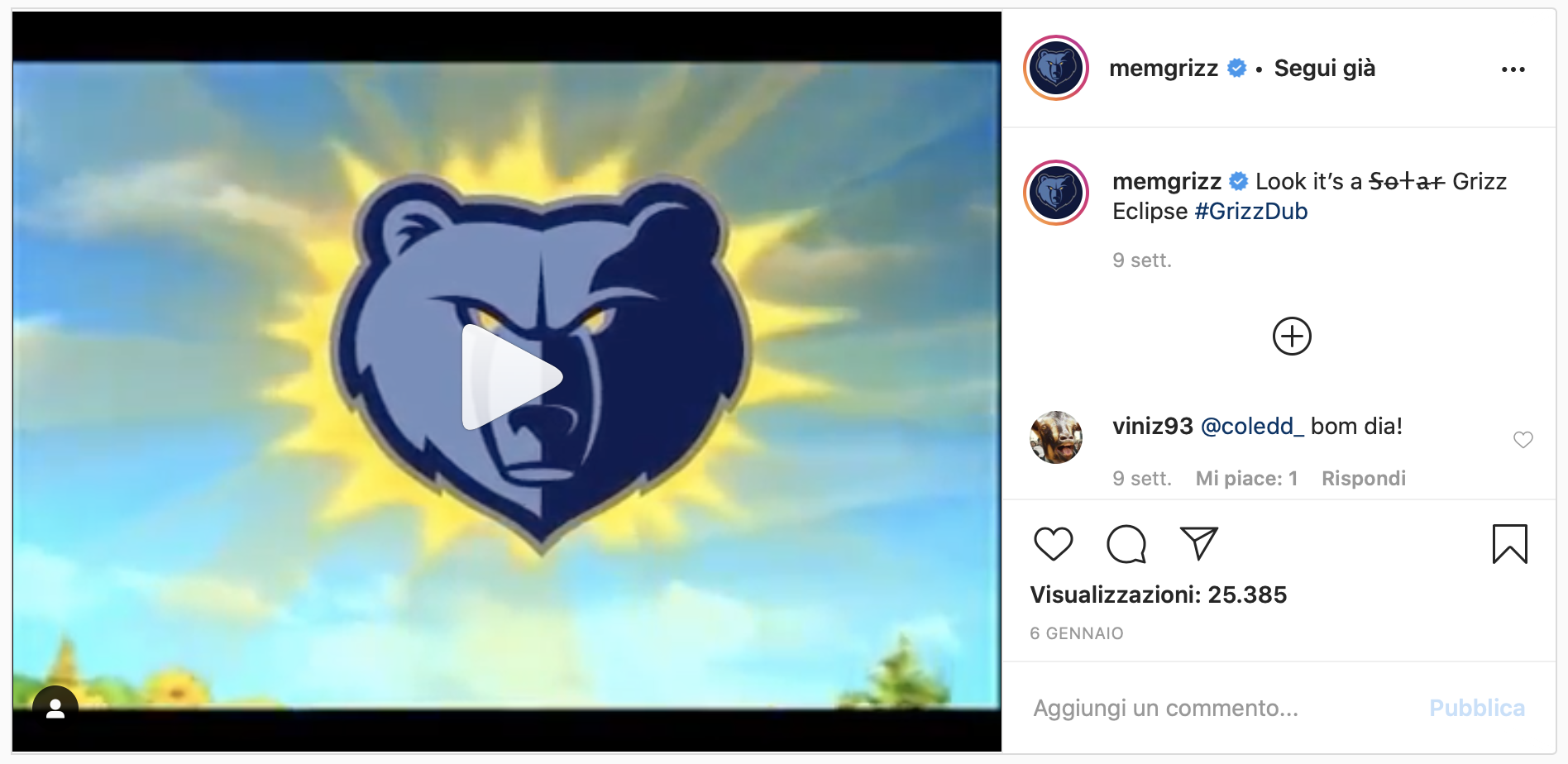Show tagged people icon on video
The width and height of the screenshot is (1568, 764).
pyautogui.click(x=55, y=709)
